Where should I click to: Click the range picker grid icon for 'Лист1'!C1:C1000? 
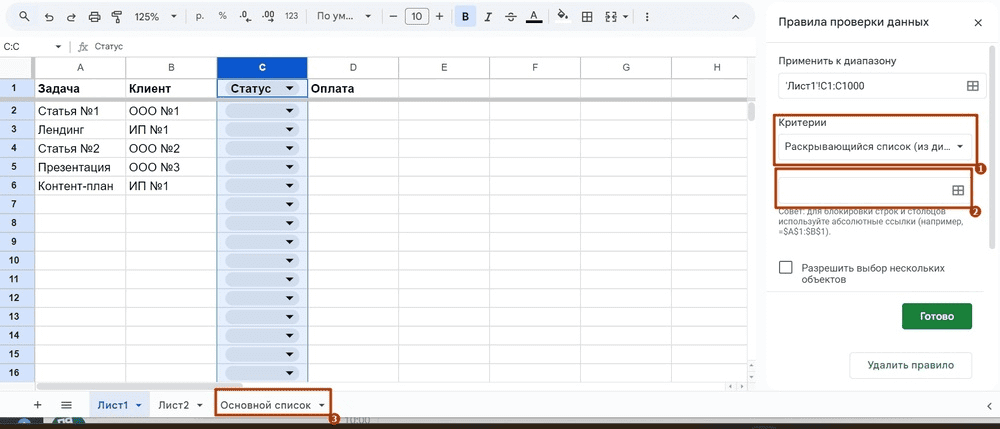pos(973,86)
